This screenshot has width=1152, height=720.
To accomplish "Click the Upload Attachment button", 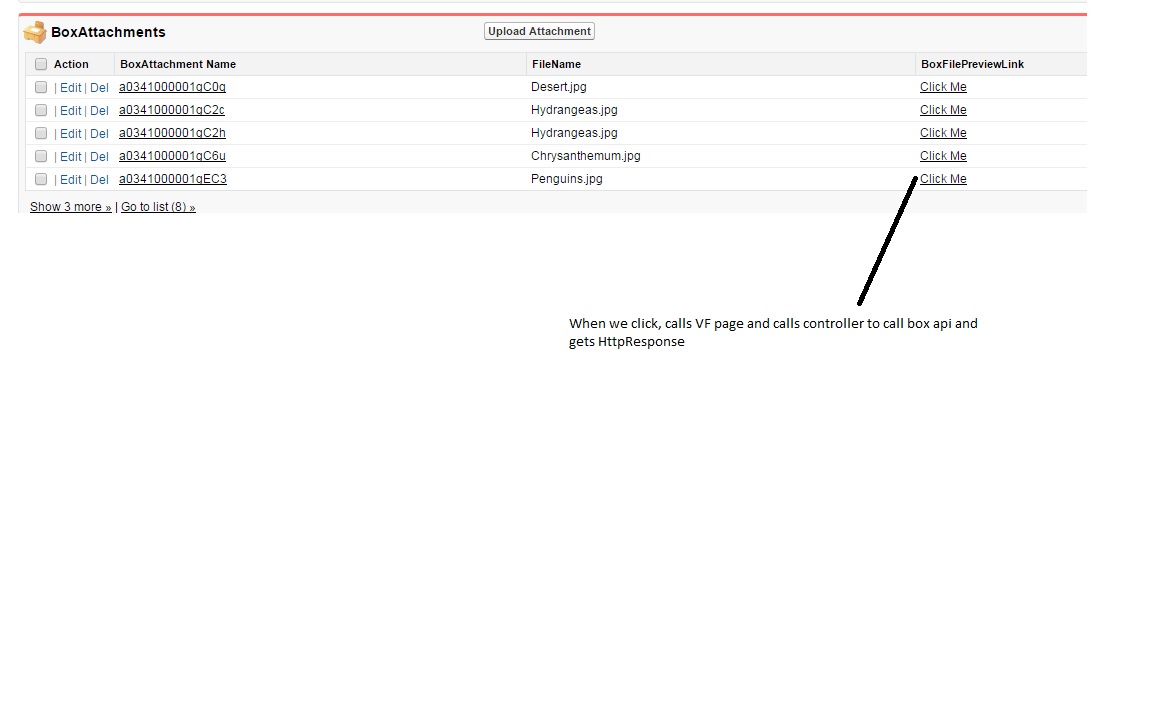I will [539, 31].
